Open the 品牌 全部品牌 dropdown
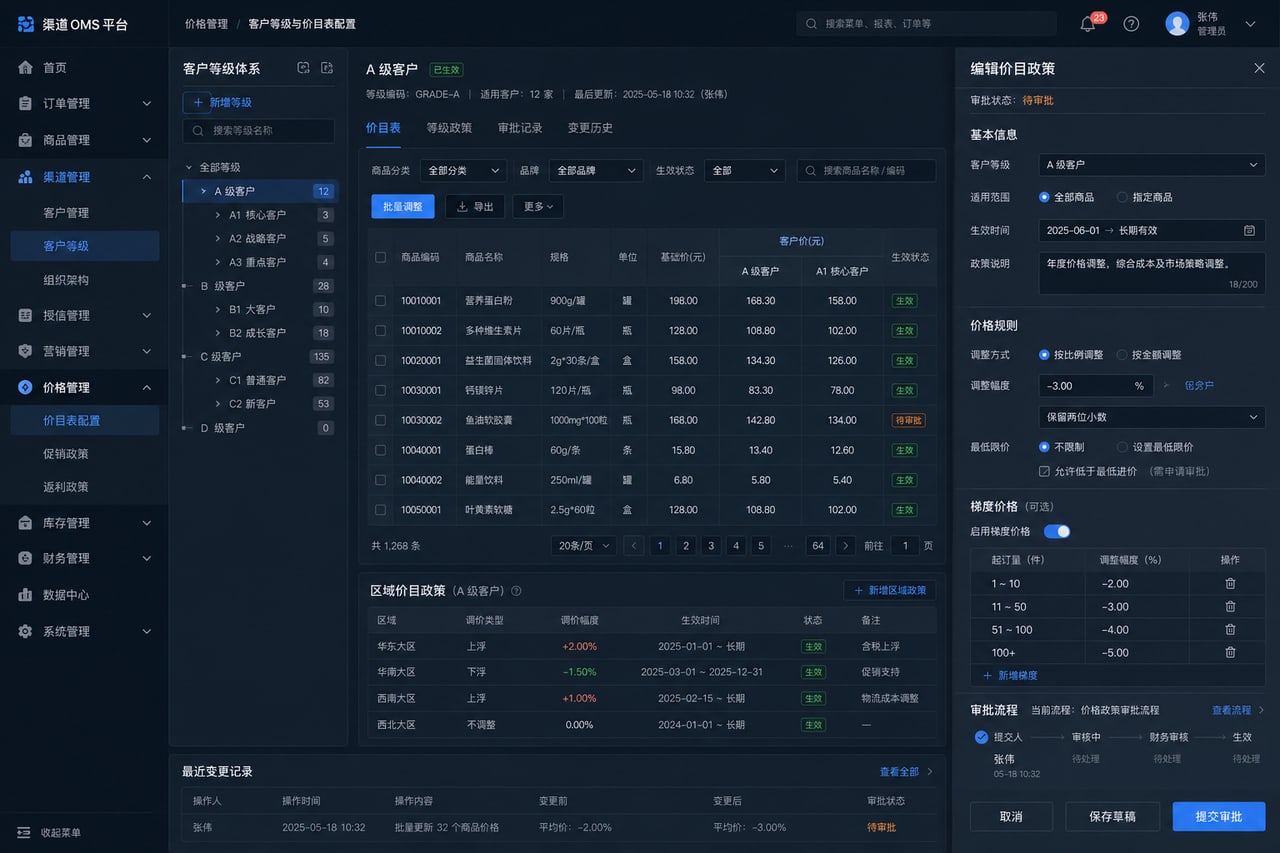 pyautogui.click(x=596, y=171)
